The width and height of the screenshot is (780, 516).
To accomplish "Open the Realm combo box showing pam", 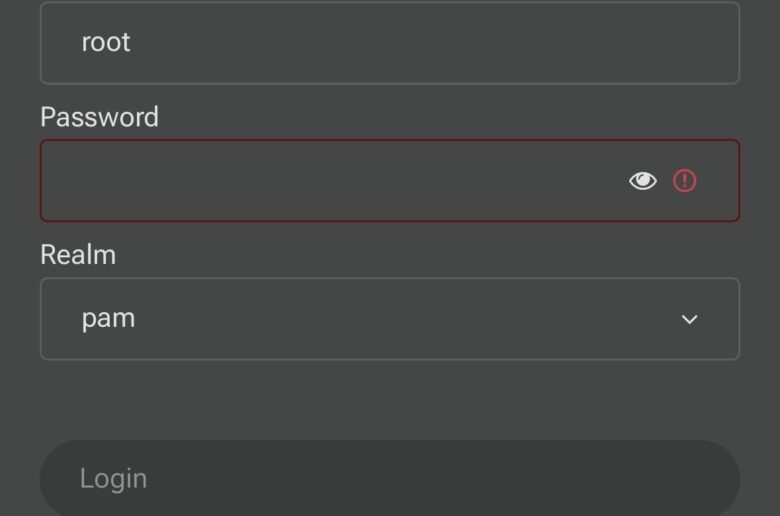I will pos(389,319).
